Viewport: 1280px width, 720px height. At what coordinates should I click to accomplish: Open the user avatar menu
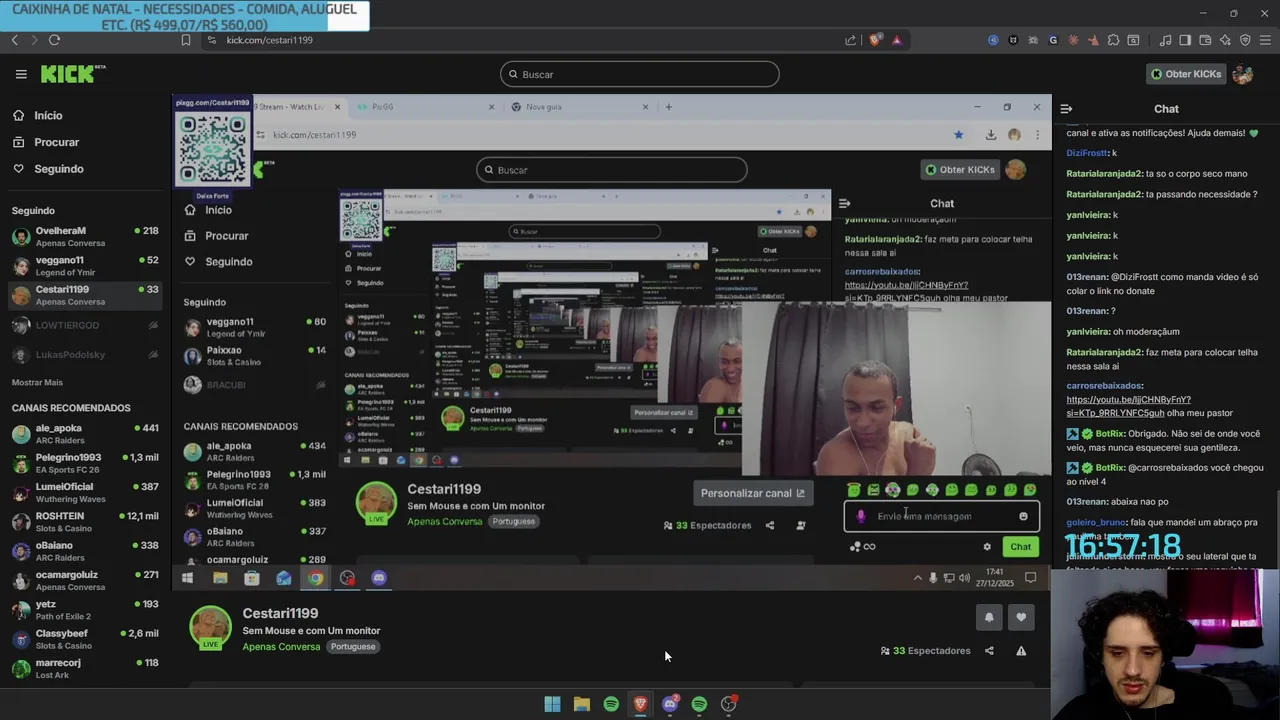pos(1243,74)
